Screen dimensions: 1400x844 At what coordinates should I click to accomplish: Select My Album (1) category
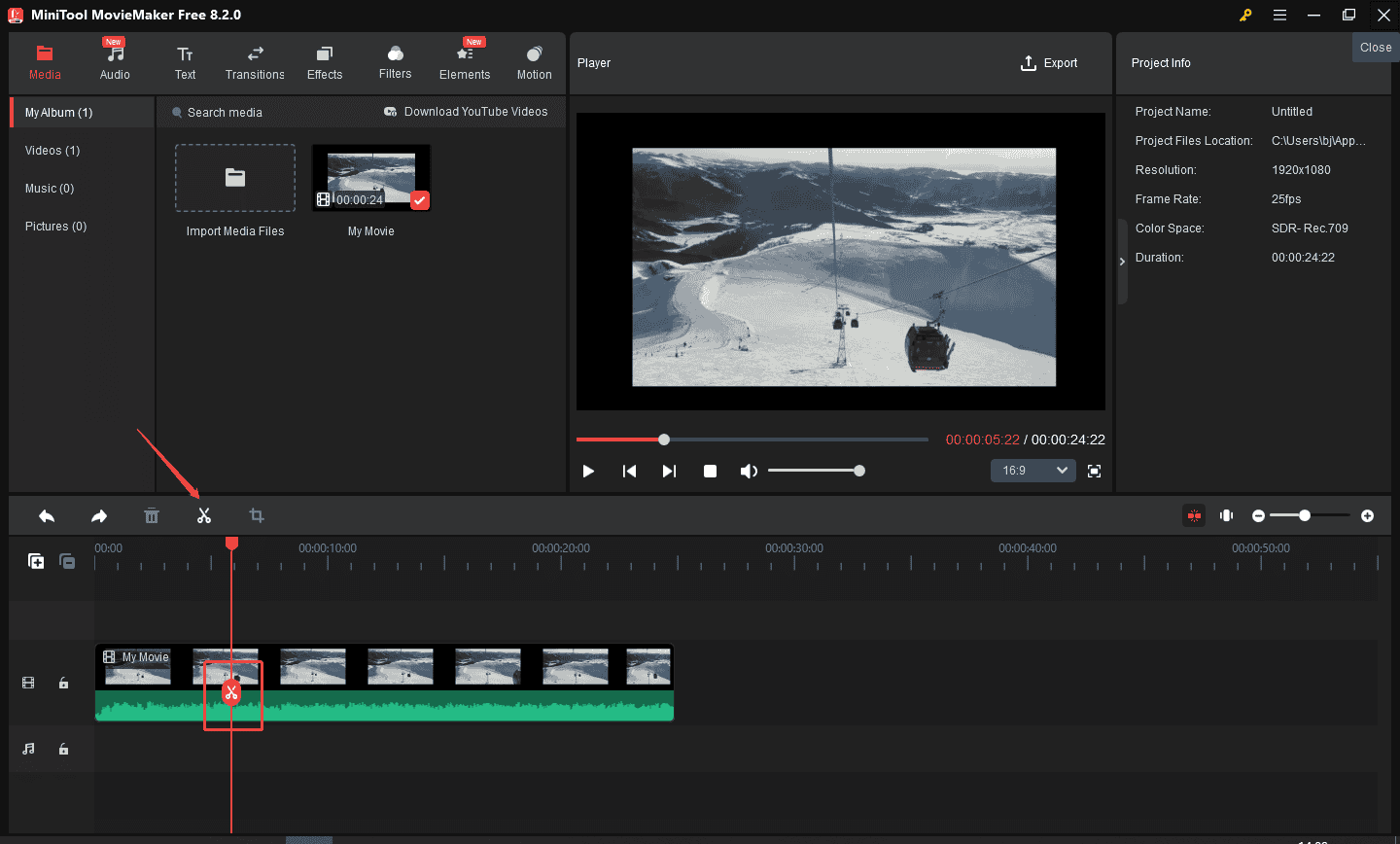click(x=83, y=113)
